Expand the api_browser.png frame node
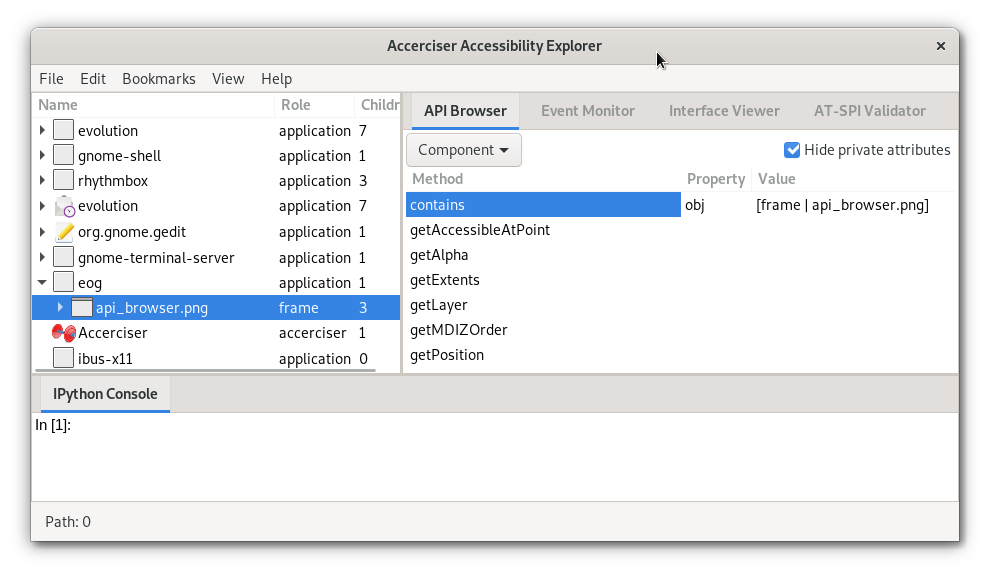994x579 pixels. coord(60,308)
